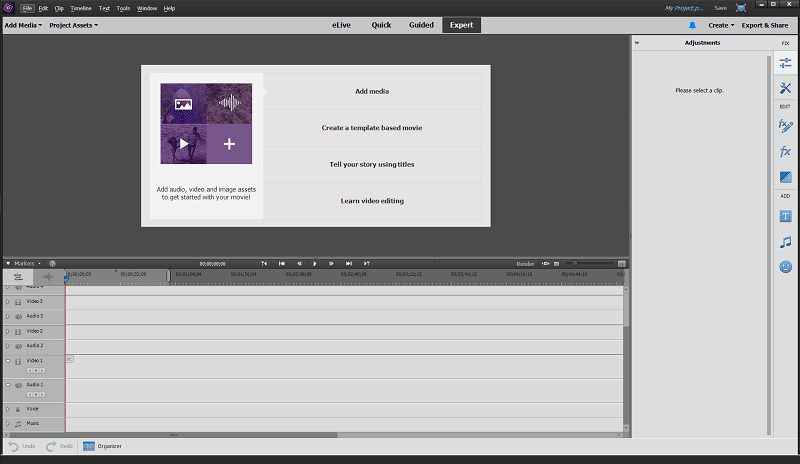
Task: Collapse the Adjustments panel double-arrow
Action: point(637,43)
